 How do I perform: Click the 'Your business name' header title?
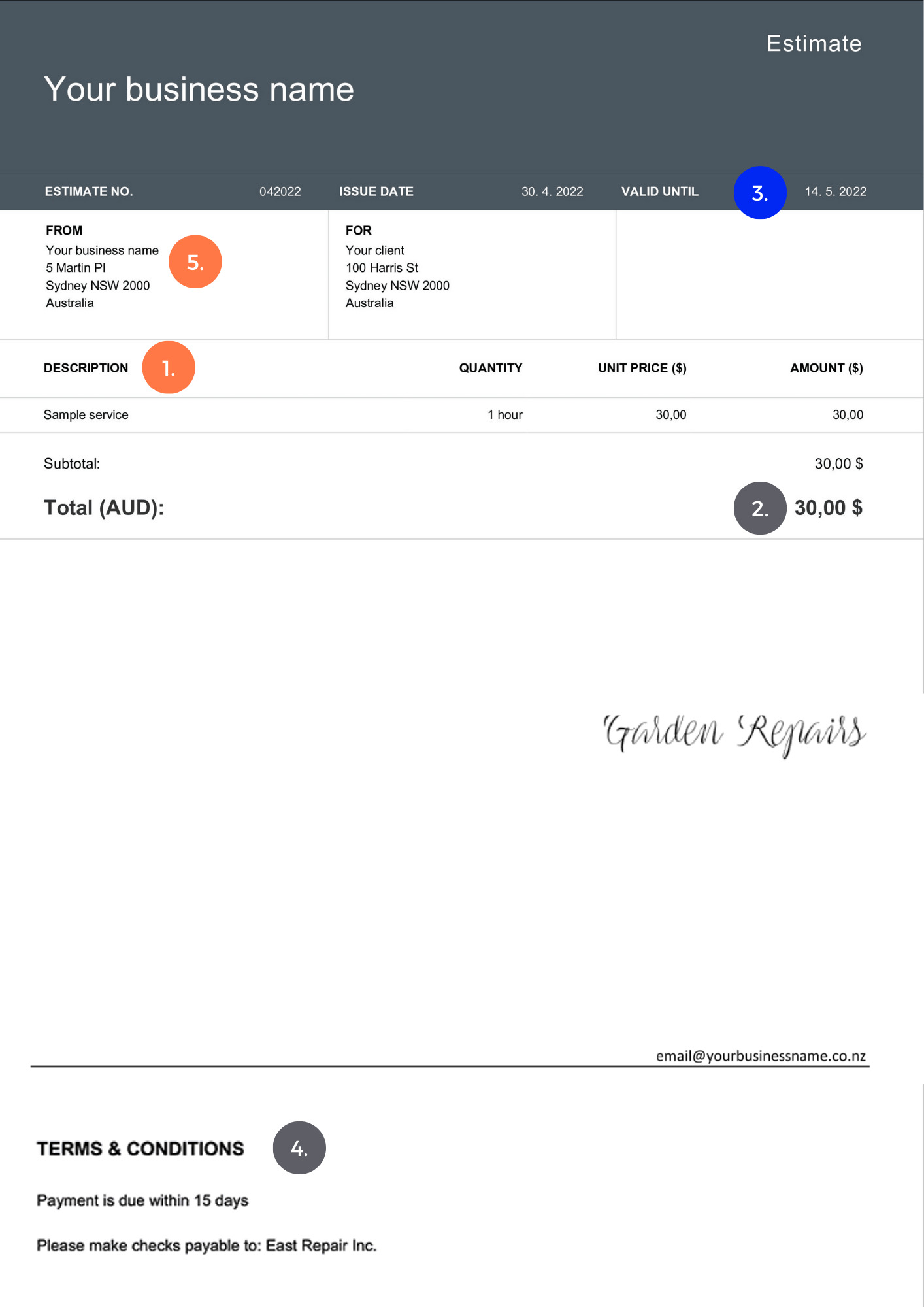(x=199, y=90)
